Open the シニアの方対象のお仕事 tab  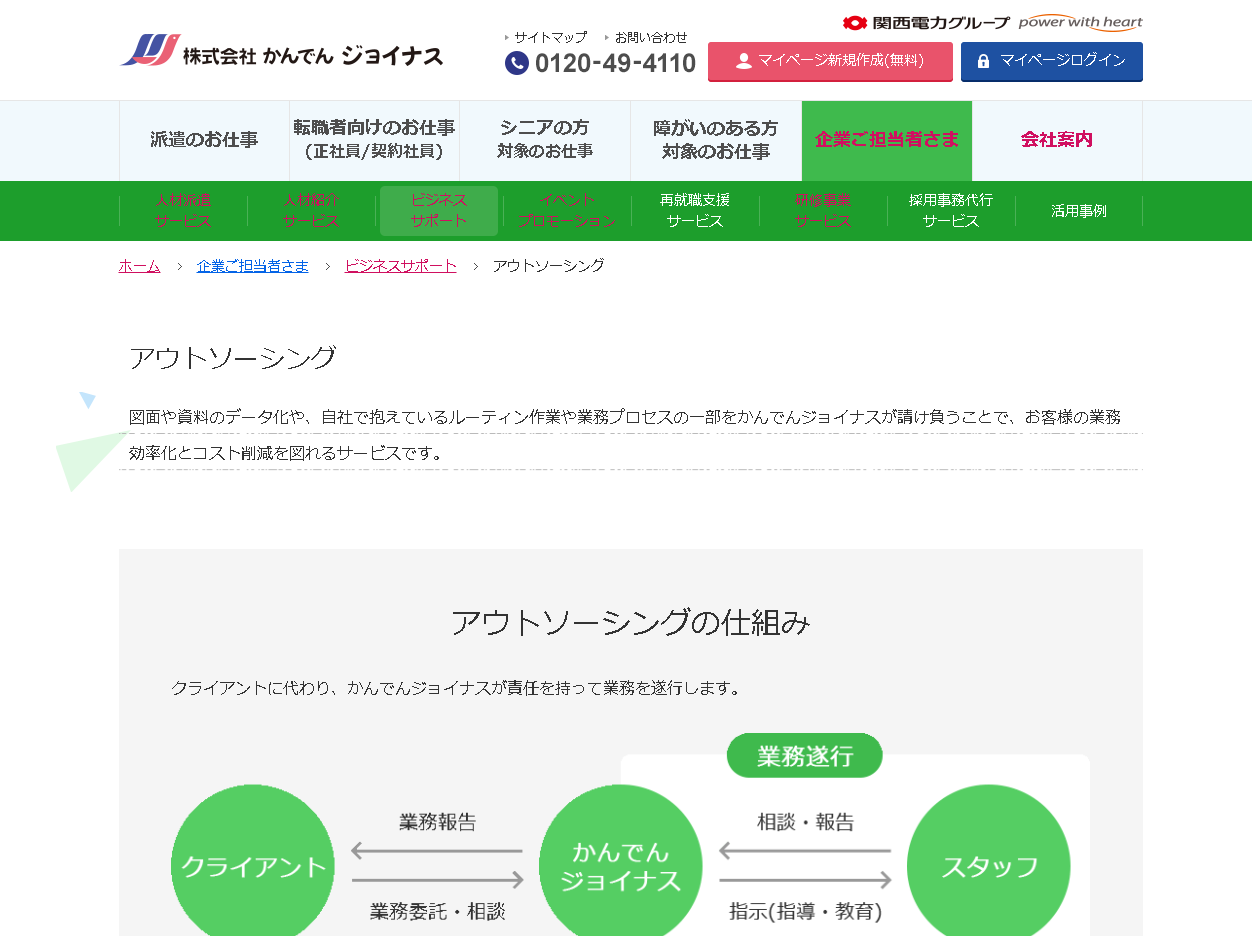pyautogui.click(x=545, y=140)
